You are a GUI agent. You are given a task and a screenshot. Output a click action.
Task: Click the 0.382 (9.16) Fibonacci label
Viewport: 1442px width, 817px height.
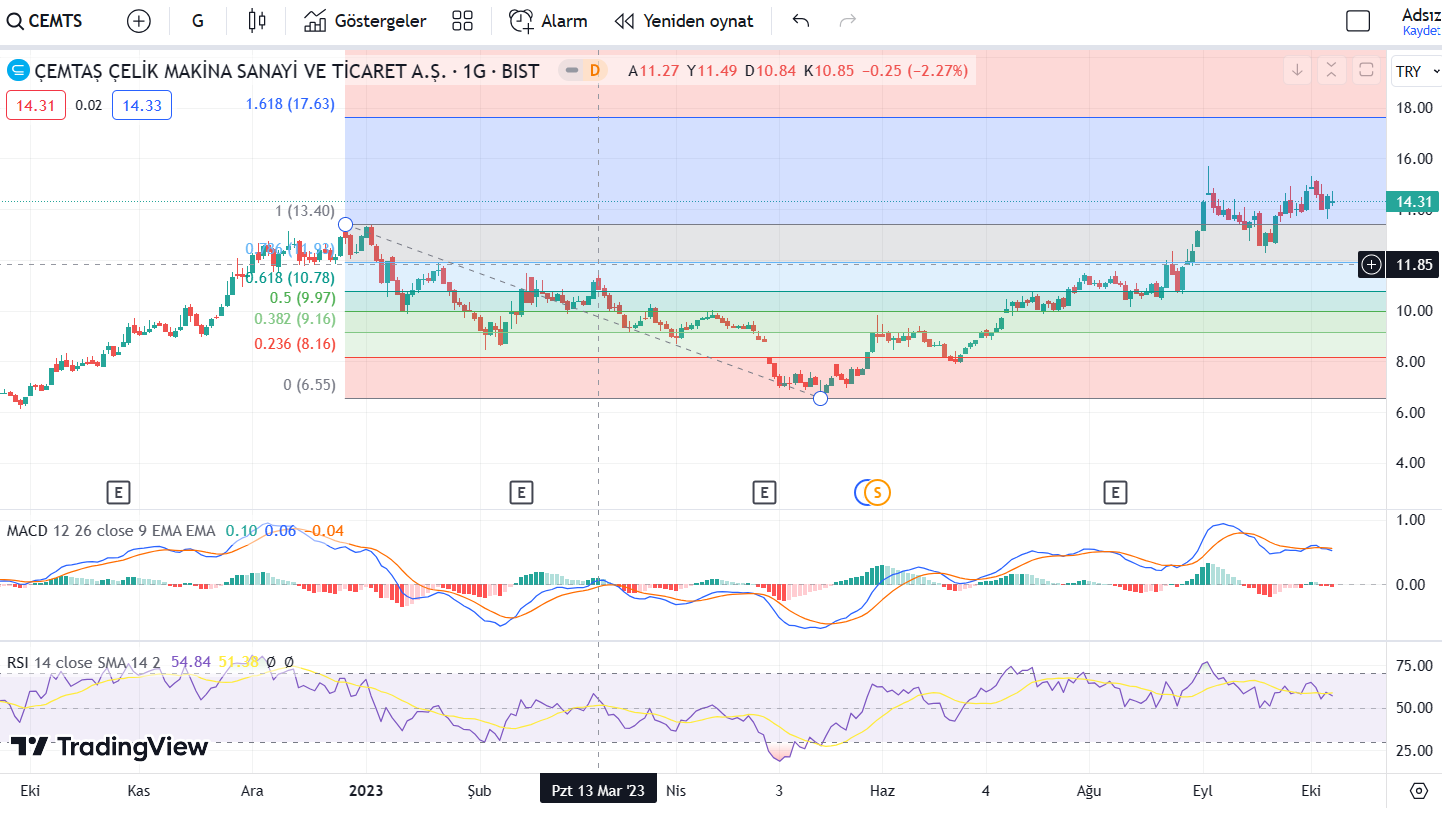[295, 319]
